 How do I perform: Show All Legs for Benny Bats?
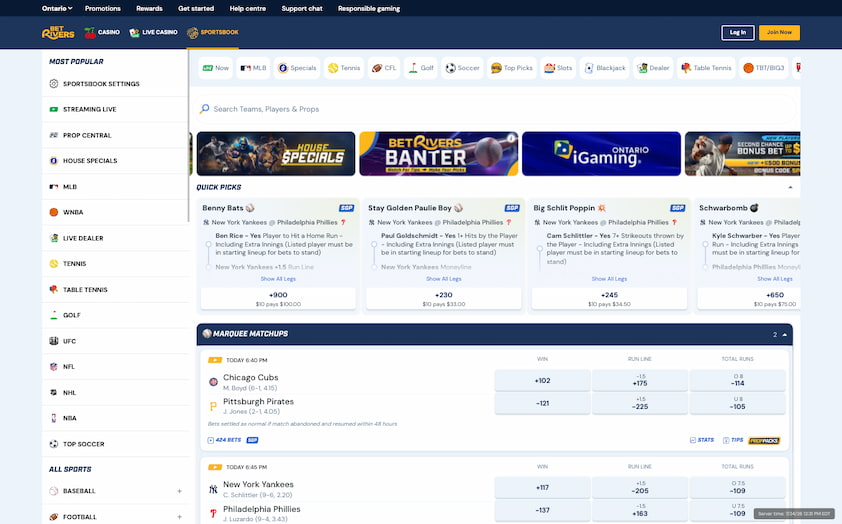[x=278, y=279]
